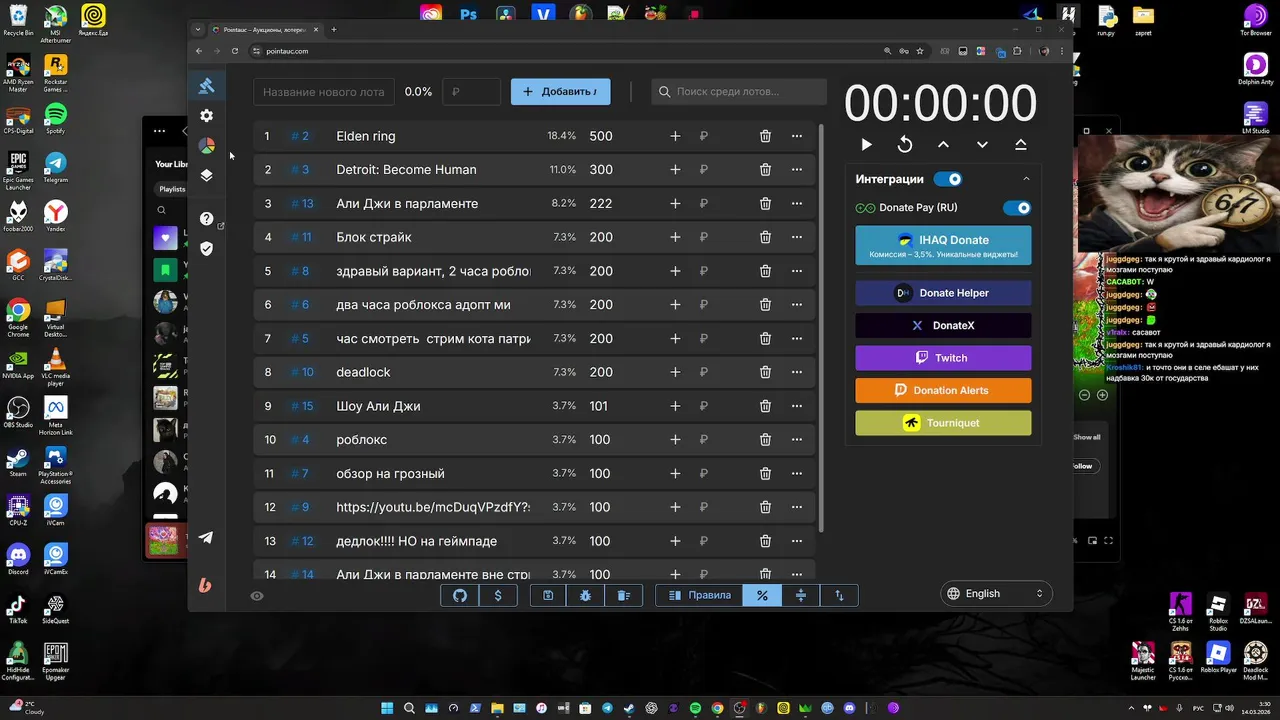Connect the Donate Helper integration

pos(943,293)
